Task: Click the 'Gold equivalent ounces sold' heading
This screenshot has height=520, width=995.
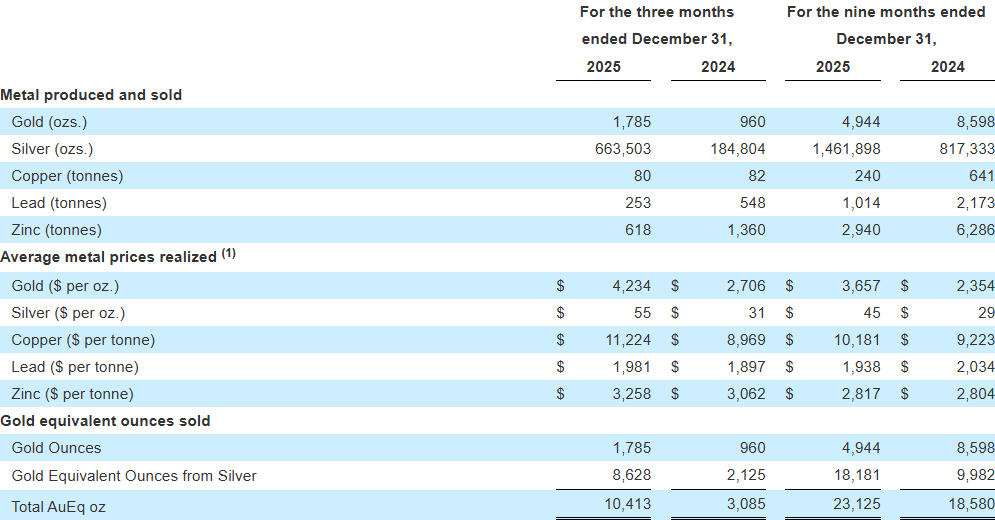Action: [105, 421]
